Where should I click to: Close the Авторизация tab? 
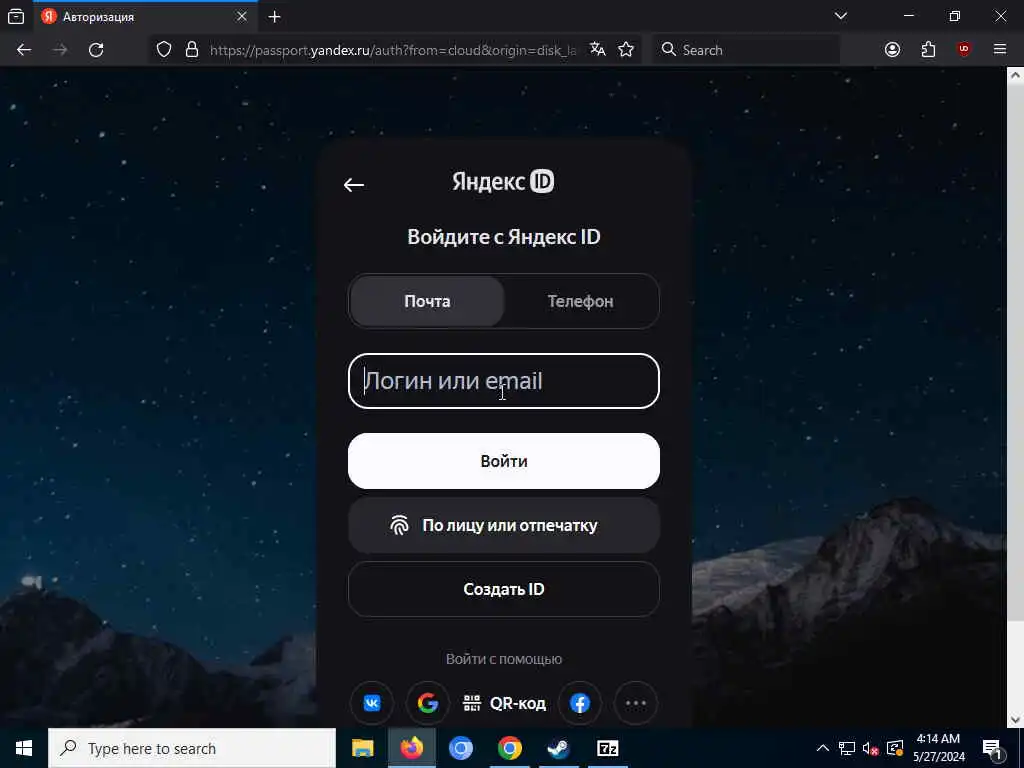pos(242,17)
